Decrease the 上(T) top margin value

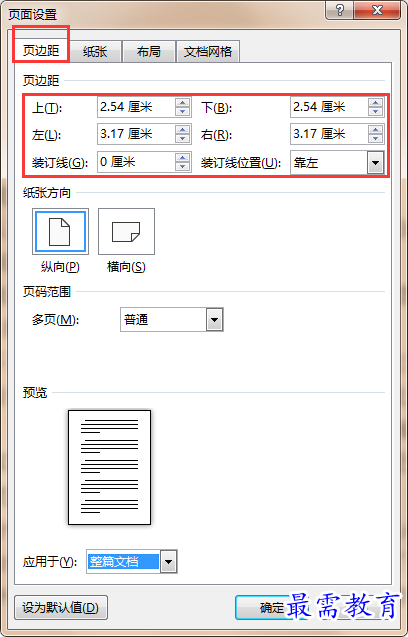tap(183, 112)
